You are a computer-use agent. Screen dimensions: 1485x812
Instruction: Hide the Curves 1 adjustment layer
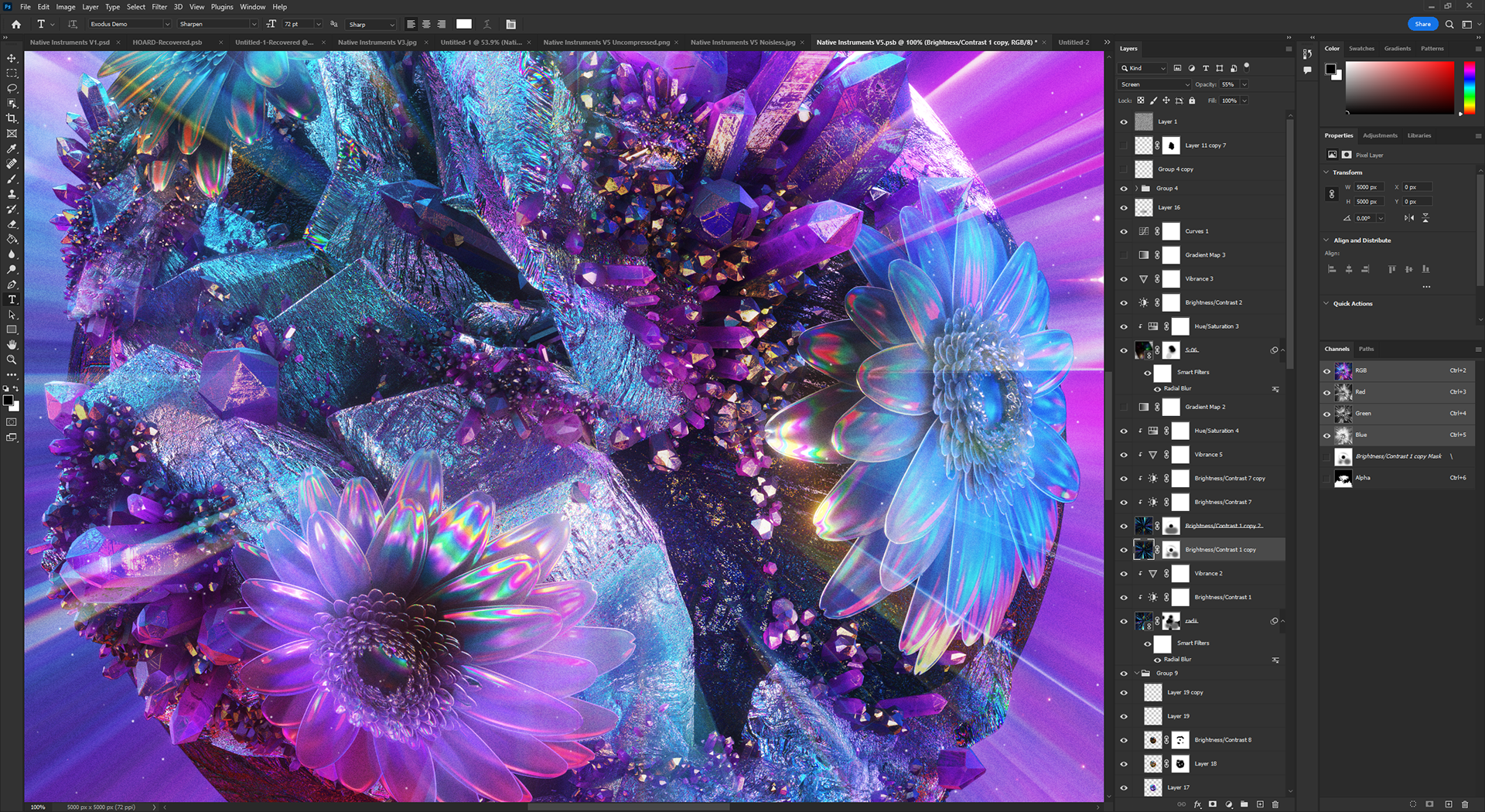1124,231
